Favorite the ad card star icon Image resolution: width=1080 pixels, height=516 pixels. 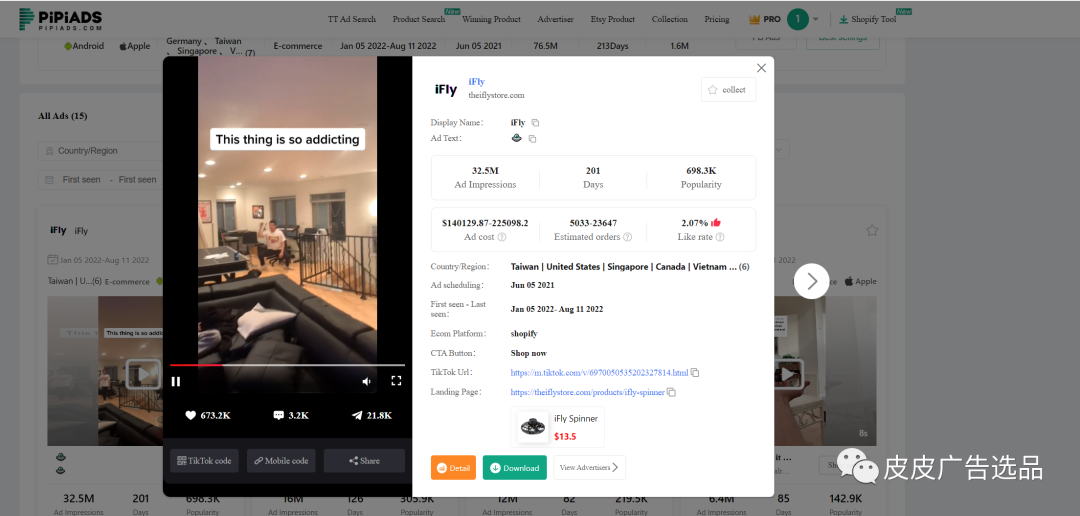(x=872, y=230)
